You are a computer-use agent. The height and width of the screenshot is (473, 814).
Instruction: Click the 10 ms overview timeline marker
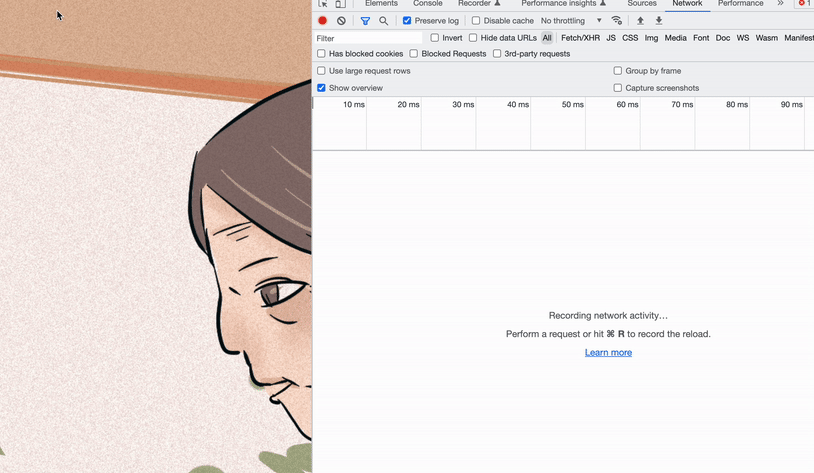(354, 104)
